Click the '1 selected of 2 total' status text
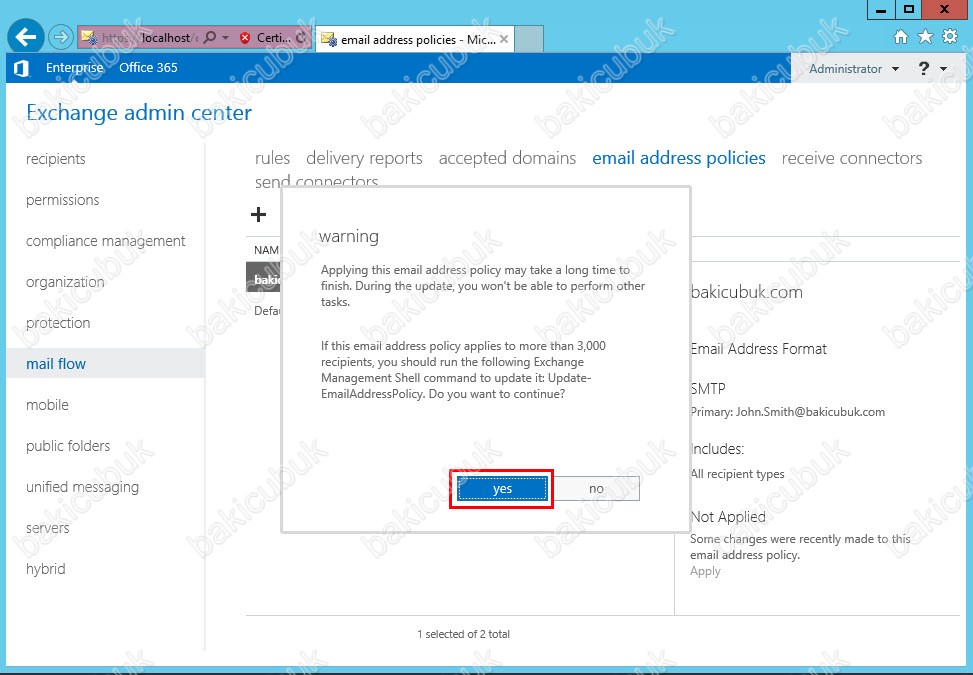Image resolution: width=973 pixels, height=675 pixels. [x=464, y=634]
